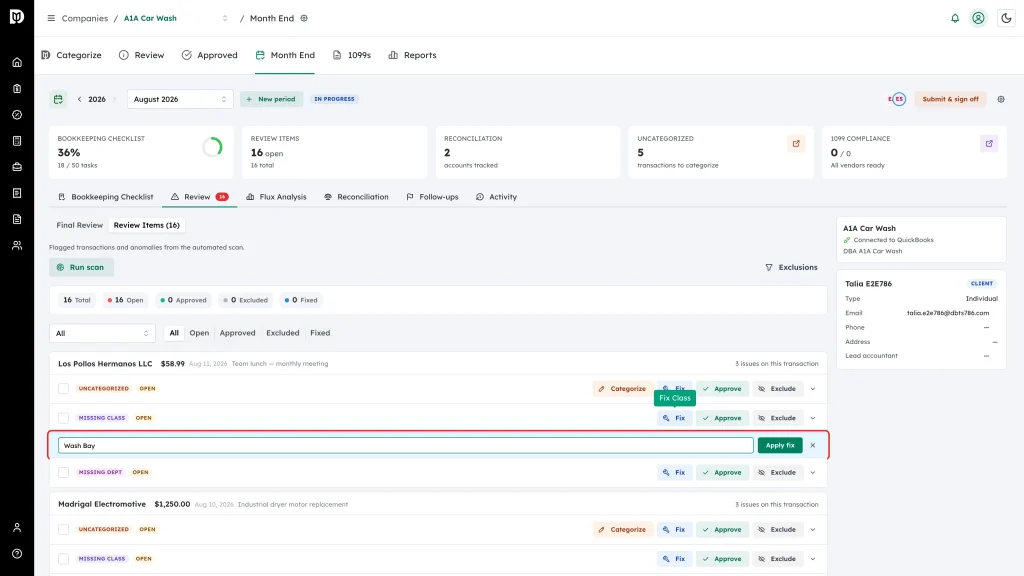The height and width of the screenshot is (576, 1024).
Task: Switch to Follow-ups tab
Action: tap(432, 197)
